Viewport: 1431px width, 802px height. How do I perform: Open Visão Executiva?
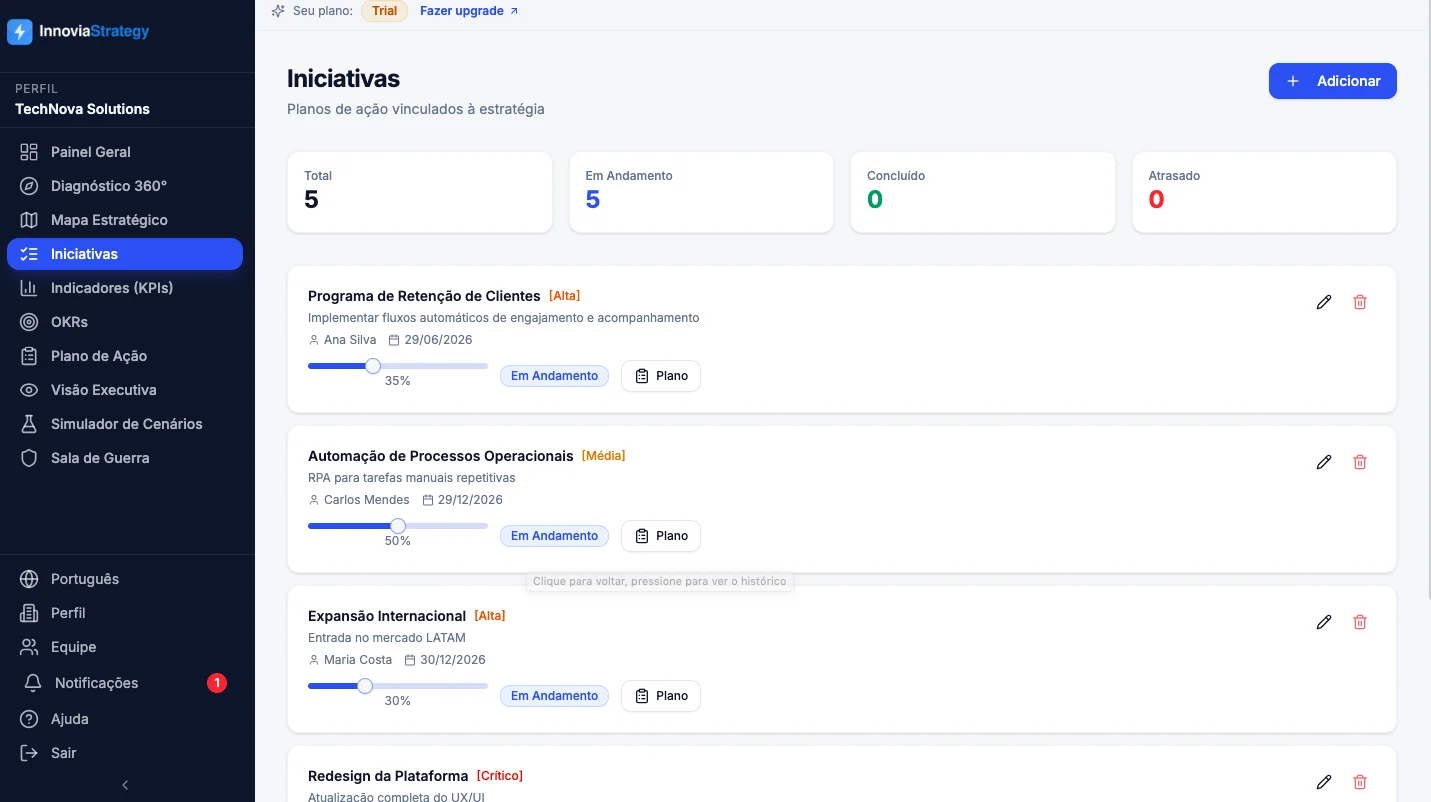pos(125,390)
